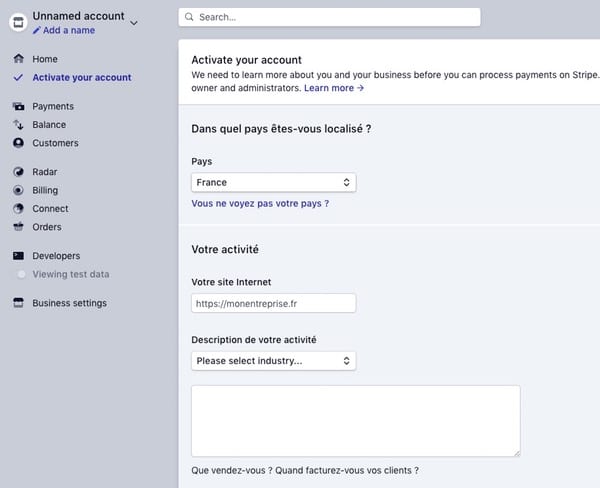600x488 pixels.
Task: Select the Radar icon in sidebar
Action: 18,172
